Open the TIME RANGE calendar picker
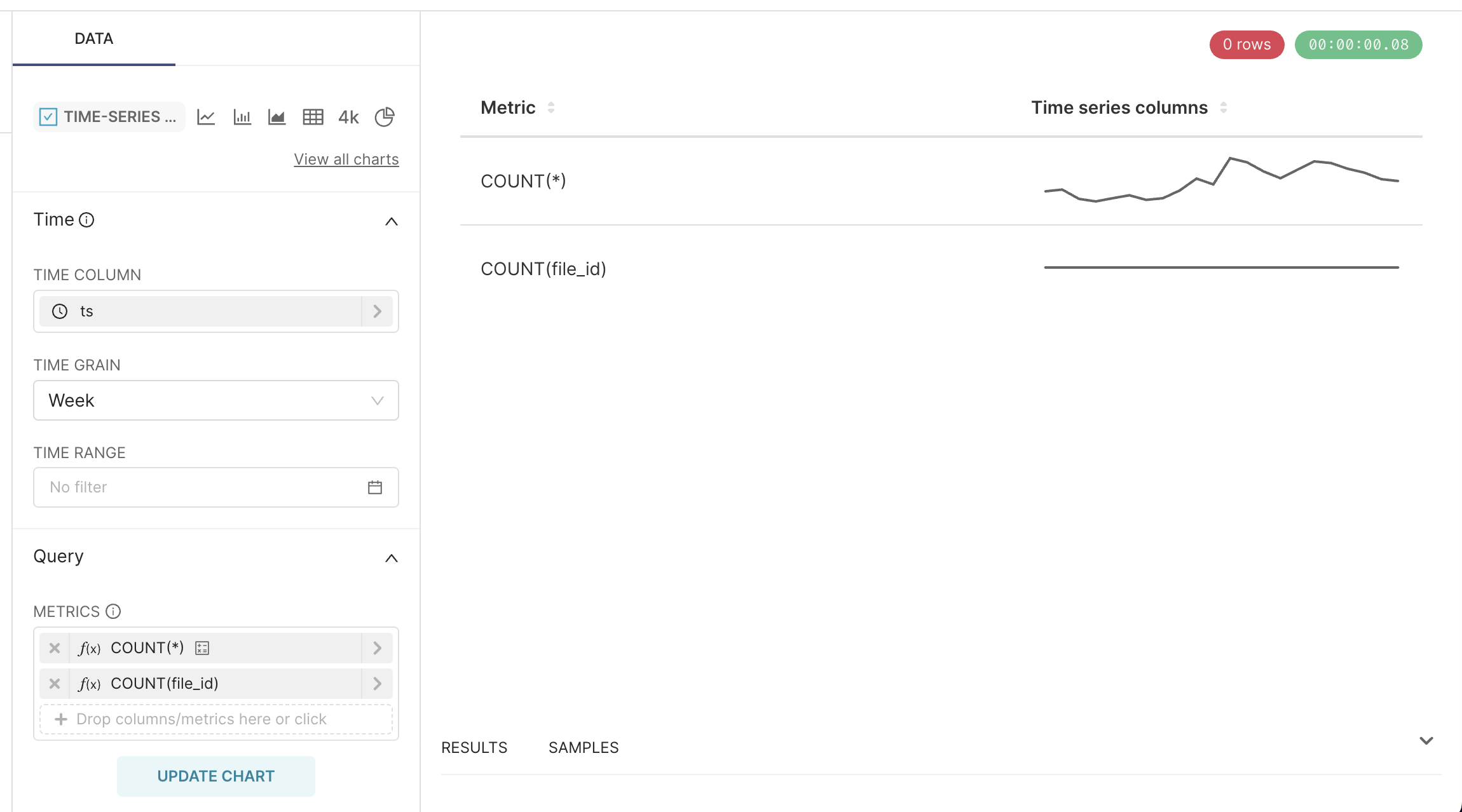1462x812 pixels. pos(375,487)
